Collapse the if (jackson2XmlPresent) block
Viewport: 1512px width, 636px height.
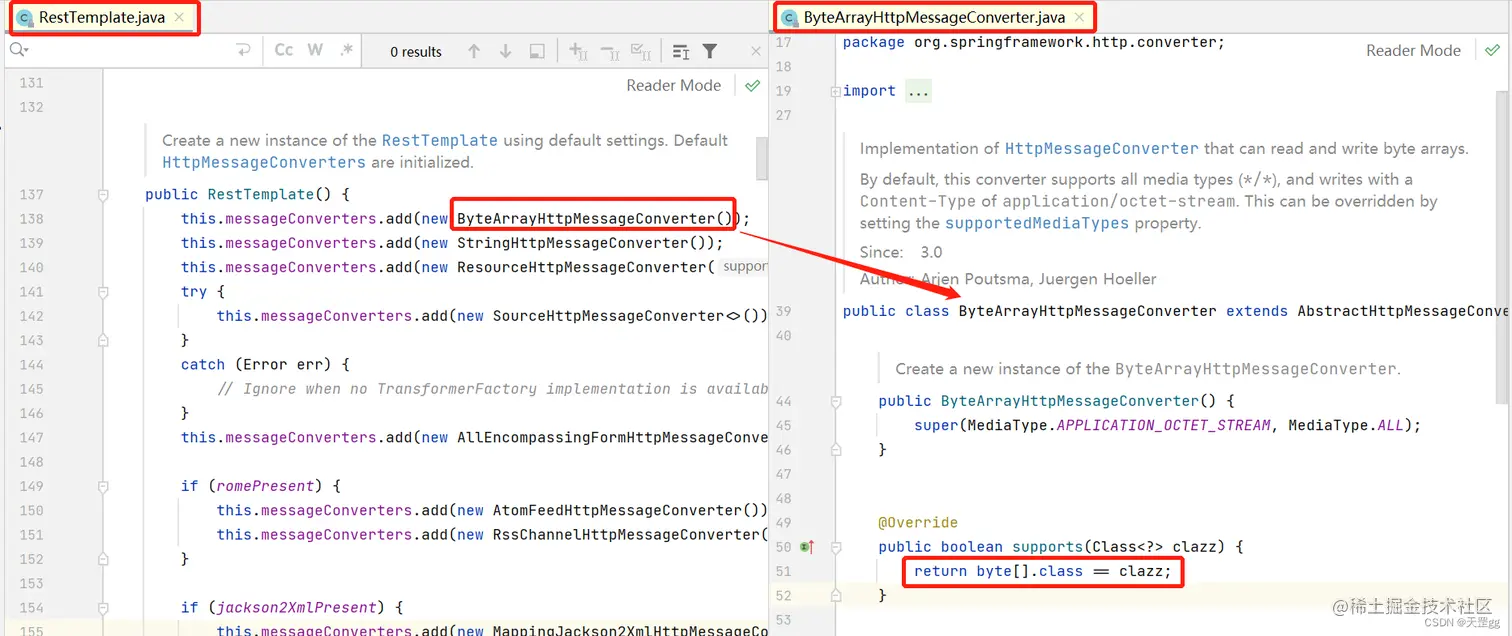tap(102, 608)
